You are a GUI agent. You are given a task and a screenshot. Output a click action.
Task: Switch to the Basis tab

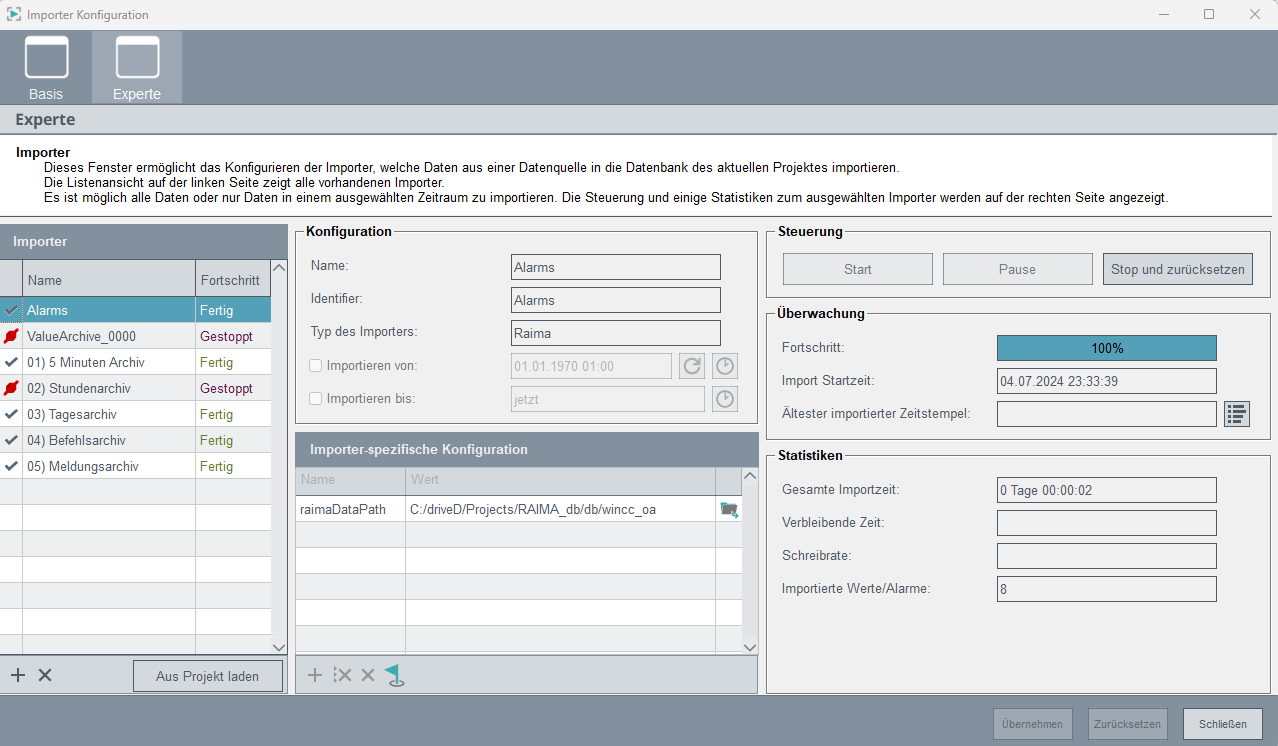pyautogui.click(x=46, y=67)
